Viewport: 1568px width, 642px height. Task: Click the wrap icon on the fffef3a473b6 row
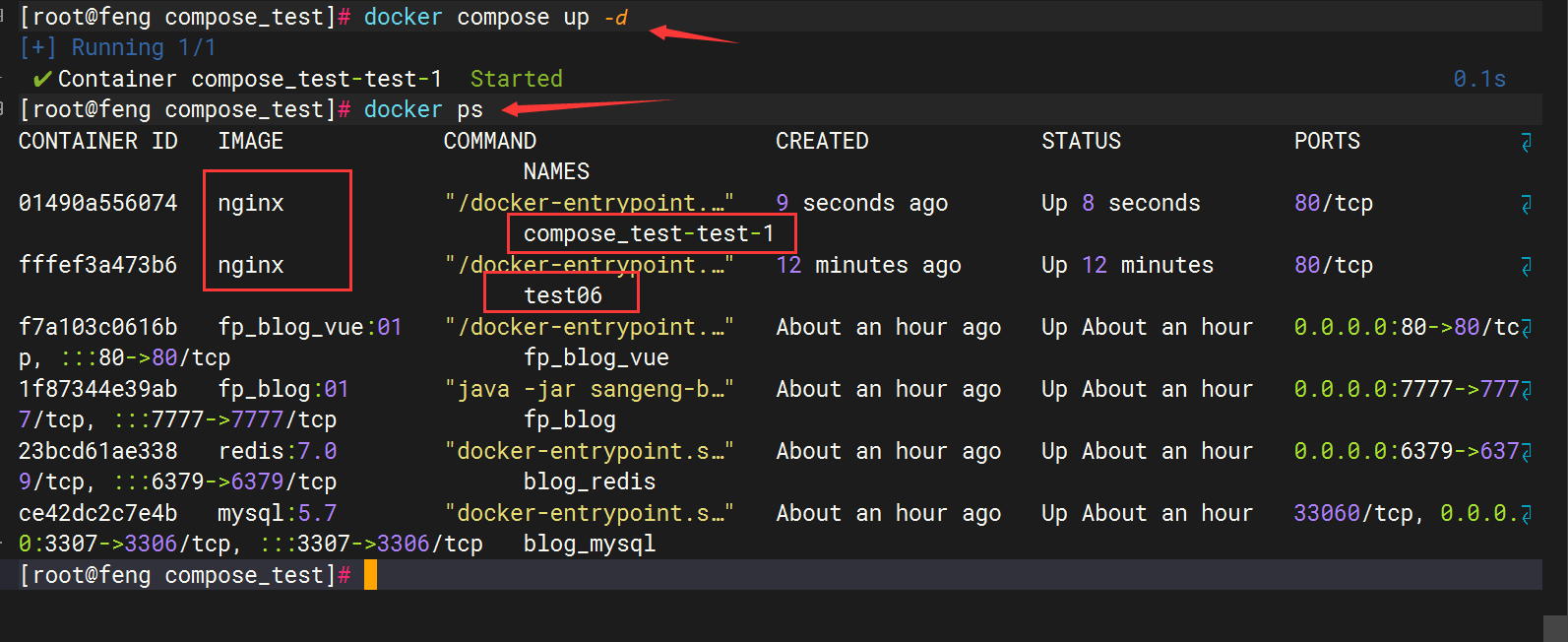coord(1526,266)
